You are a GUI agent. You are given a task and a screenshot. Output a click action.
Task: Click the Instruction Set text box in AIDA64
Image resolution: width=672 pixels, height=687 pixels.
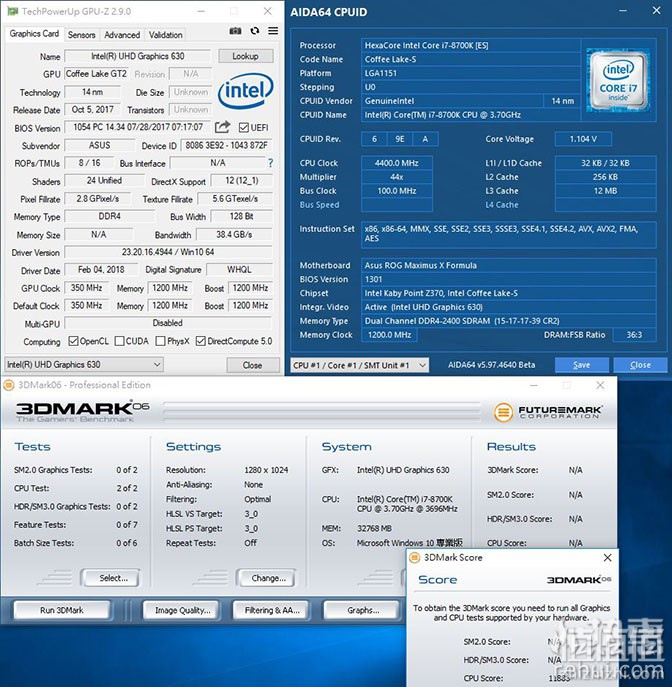[508, 234]
